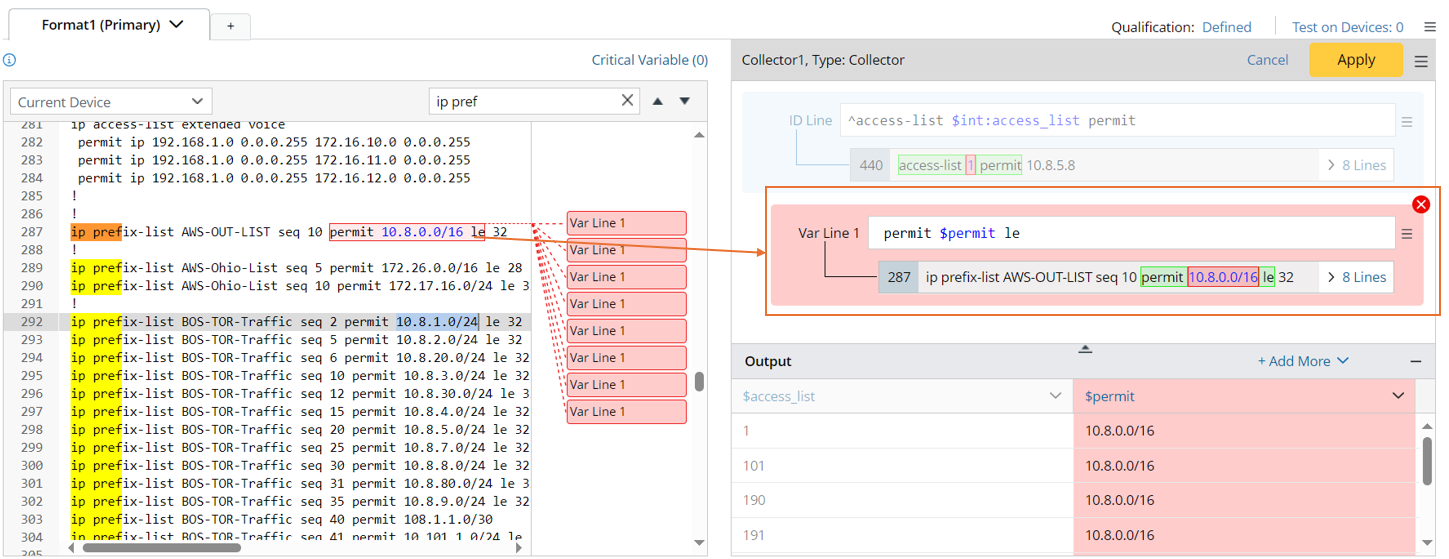
Task: Open the top-right hamburger menu
Action: click(1430, 27)
